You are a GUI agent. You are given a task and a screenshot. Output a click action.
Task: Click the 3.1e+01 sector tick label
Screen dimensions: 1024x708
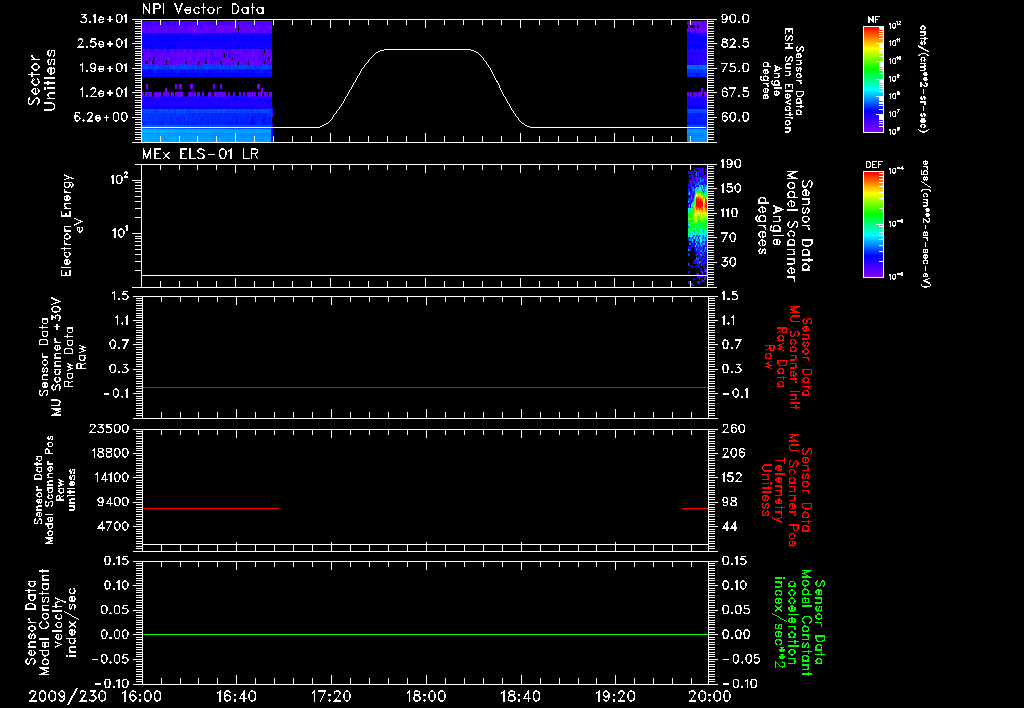[104, 19]
